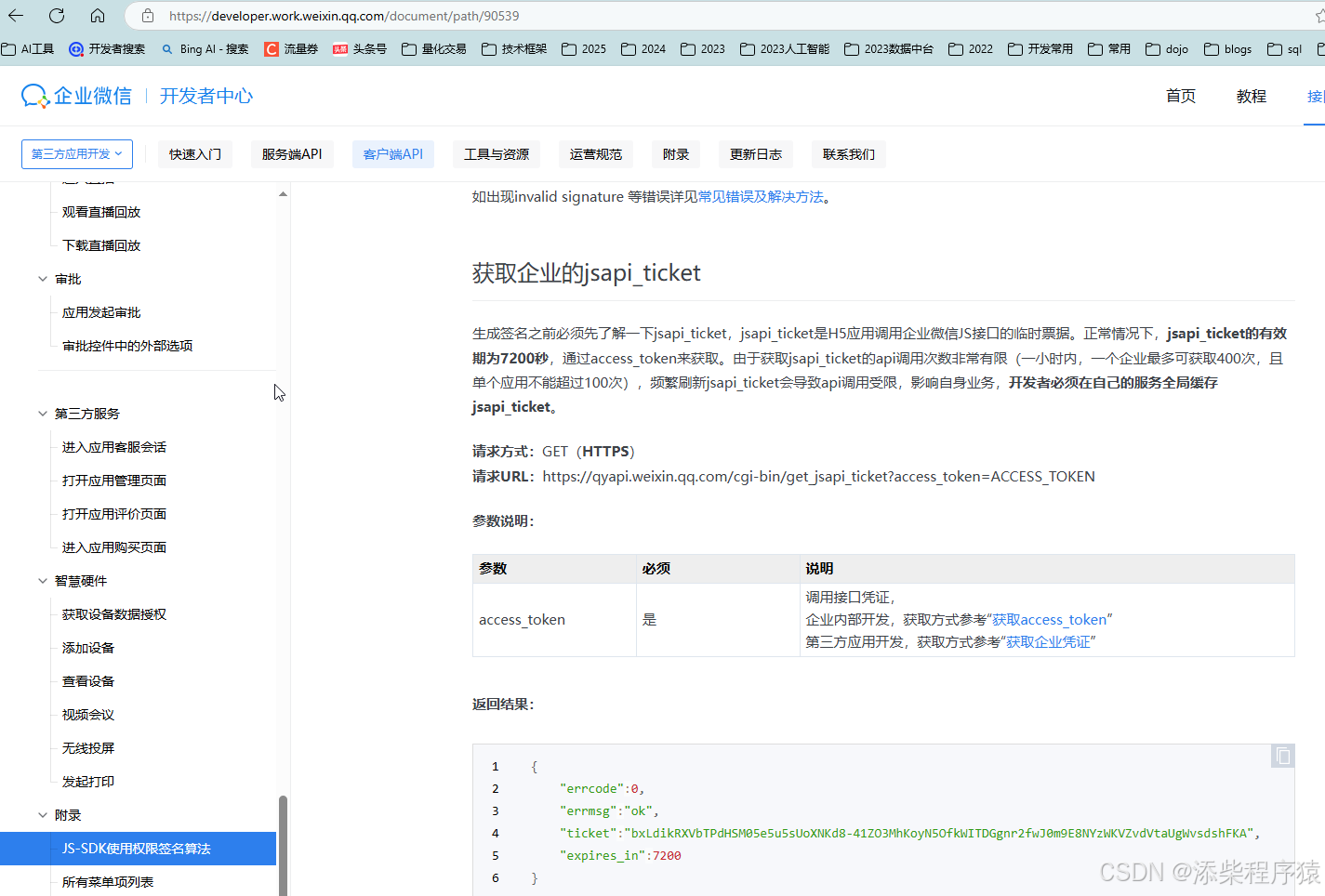Open 进入应用购买页面 in sidebar
The width and height of the screenshot is (1325, 896).
pos(114,547)
